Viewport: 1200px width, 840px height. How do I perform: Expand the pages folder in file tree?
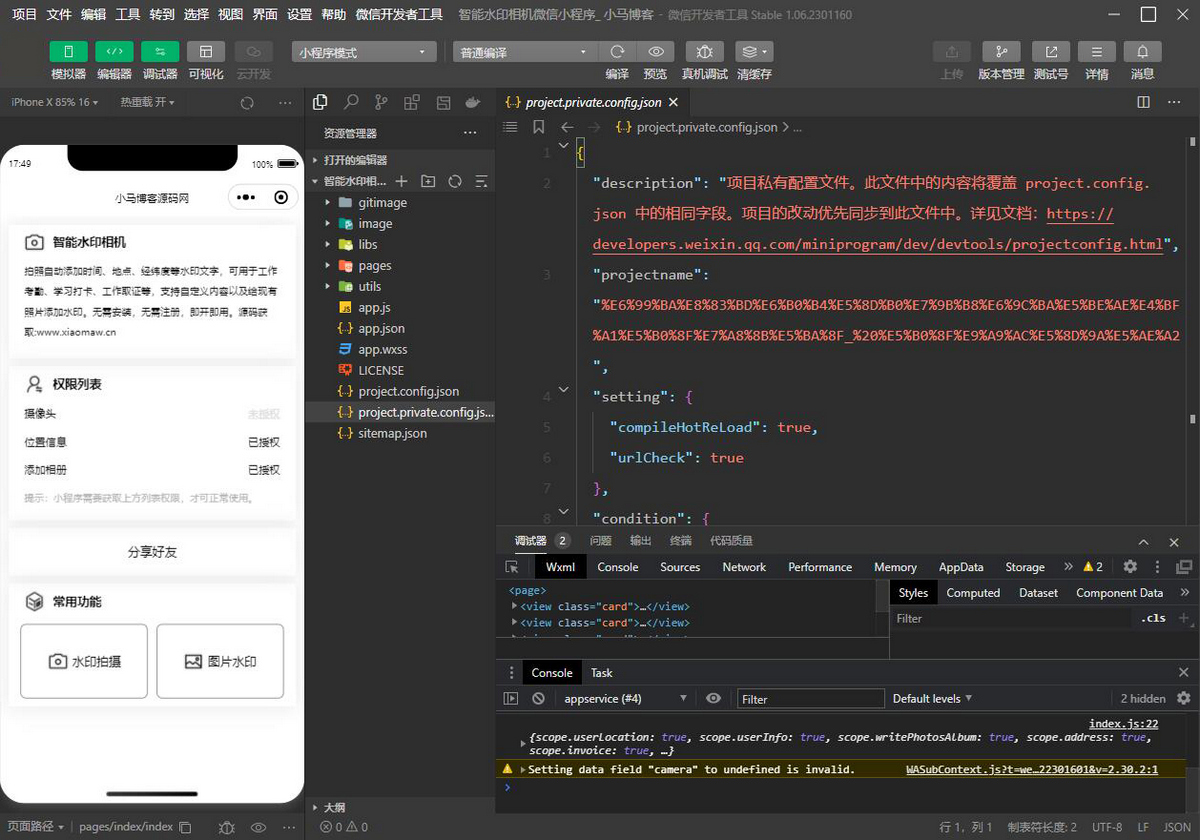pyautogui.click(x=374, y=265)
